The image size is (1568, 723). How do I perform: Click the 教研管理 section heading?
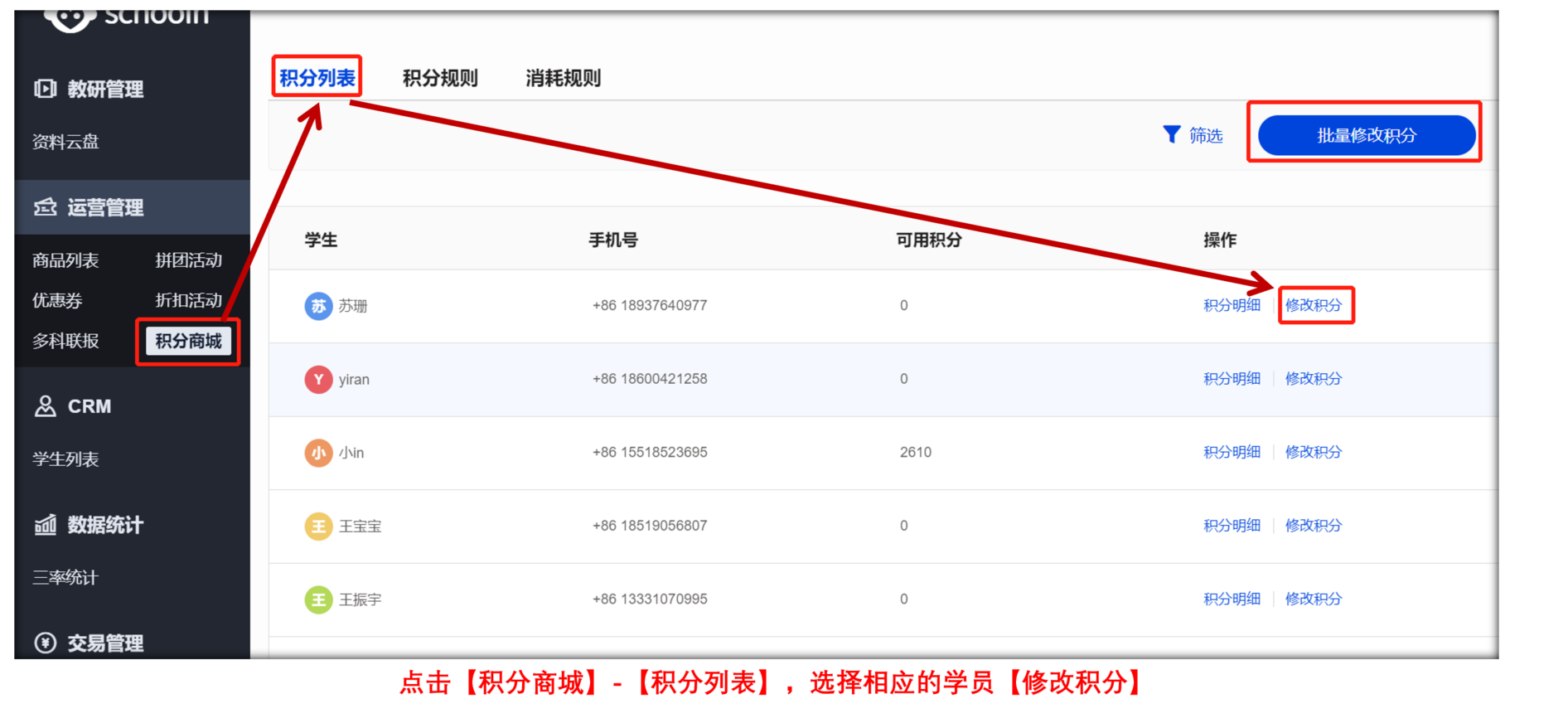tap(105, 89)
